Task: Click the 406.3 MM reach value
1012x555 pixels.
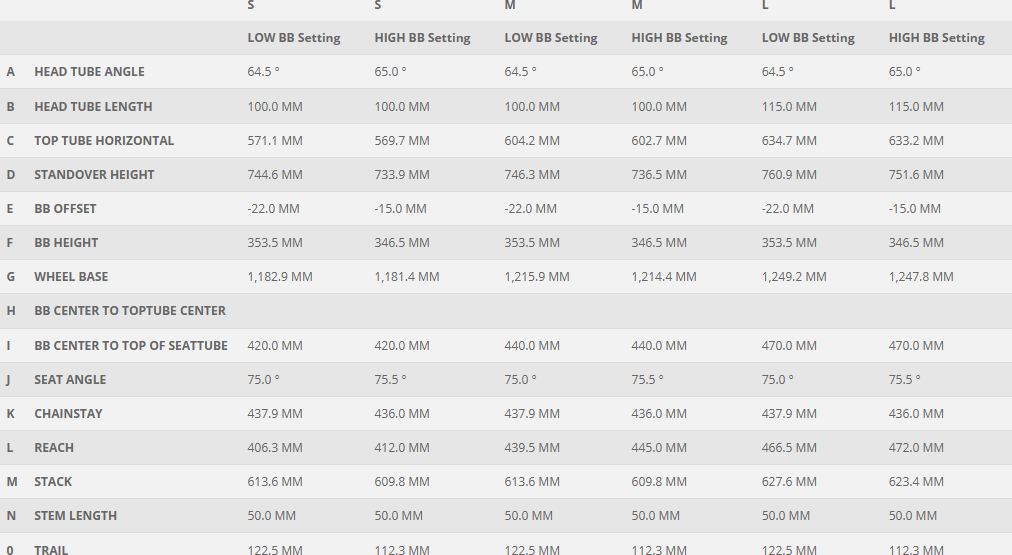Action: tap(275, 447)
